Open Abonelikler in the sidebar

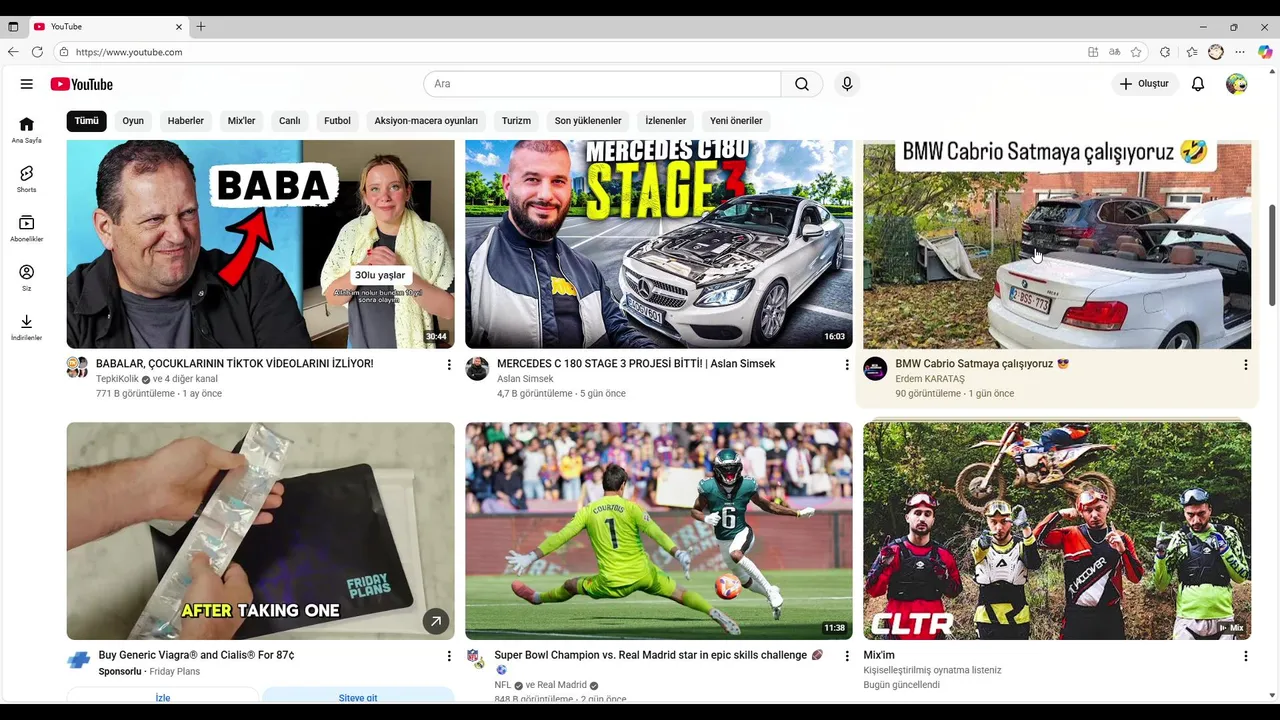coord(27,228)
